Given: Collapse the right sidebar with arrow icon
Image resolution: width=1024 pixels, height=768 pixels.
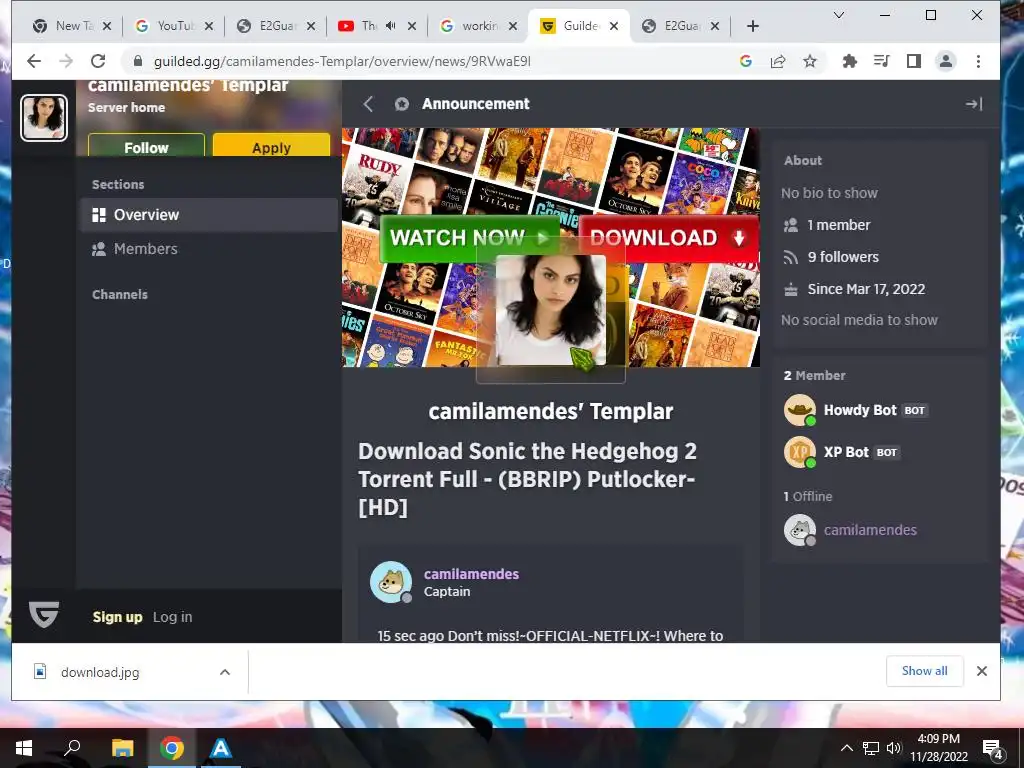Looking at the screenshot, I should tap(974, 104).
